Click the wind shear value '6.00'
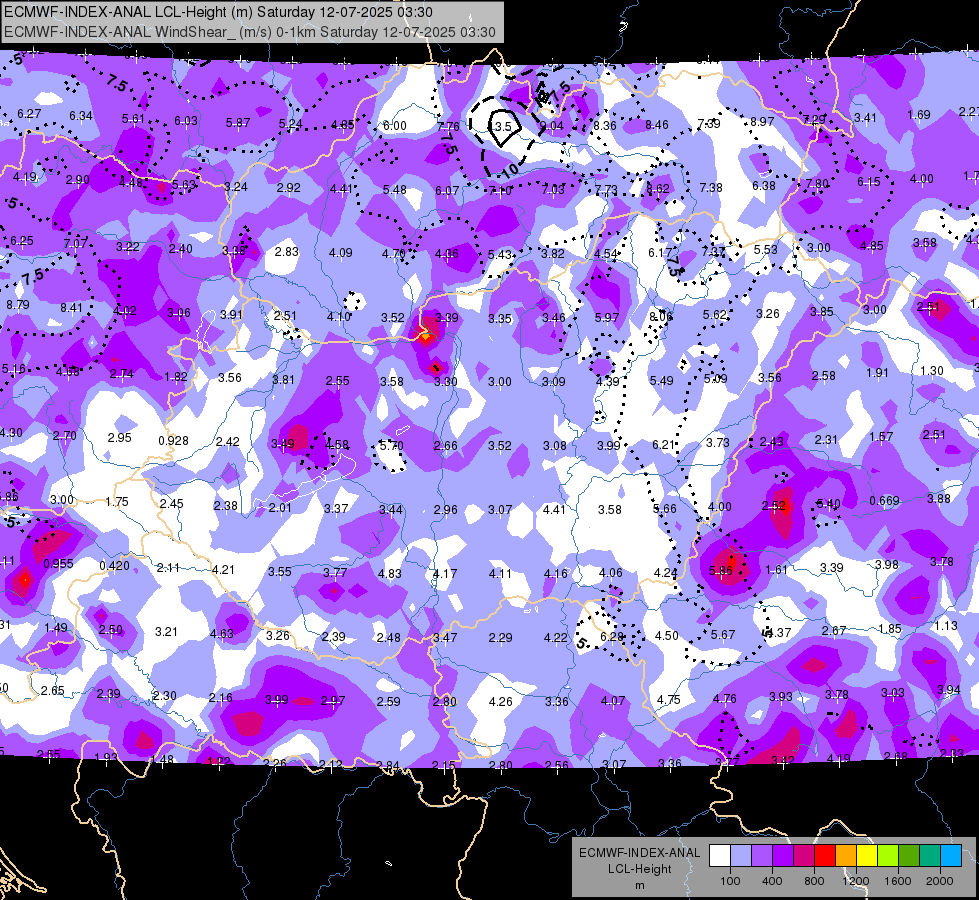Screen dimensions: 979x900 point(395,126)
